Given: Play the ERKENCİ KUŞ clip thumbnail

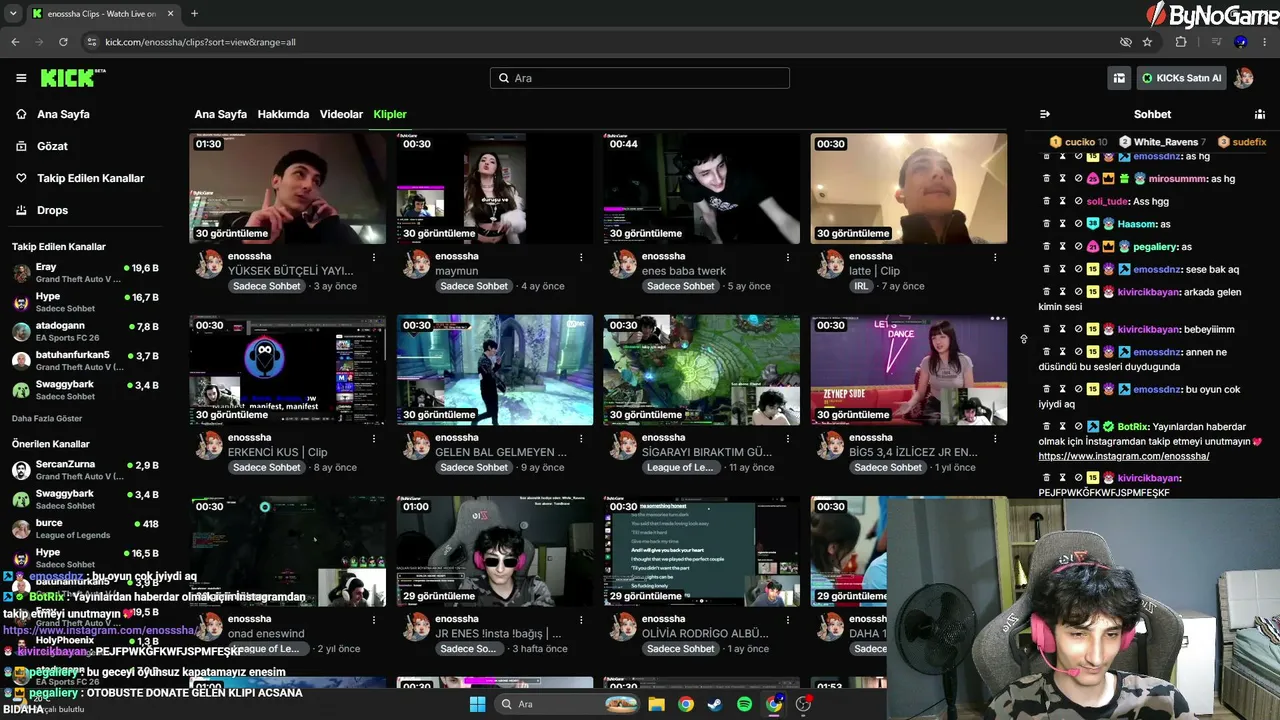Looking at the screenshot, I should pyautogui.click(x=287, y=370).
